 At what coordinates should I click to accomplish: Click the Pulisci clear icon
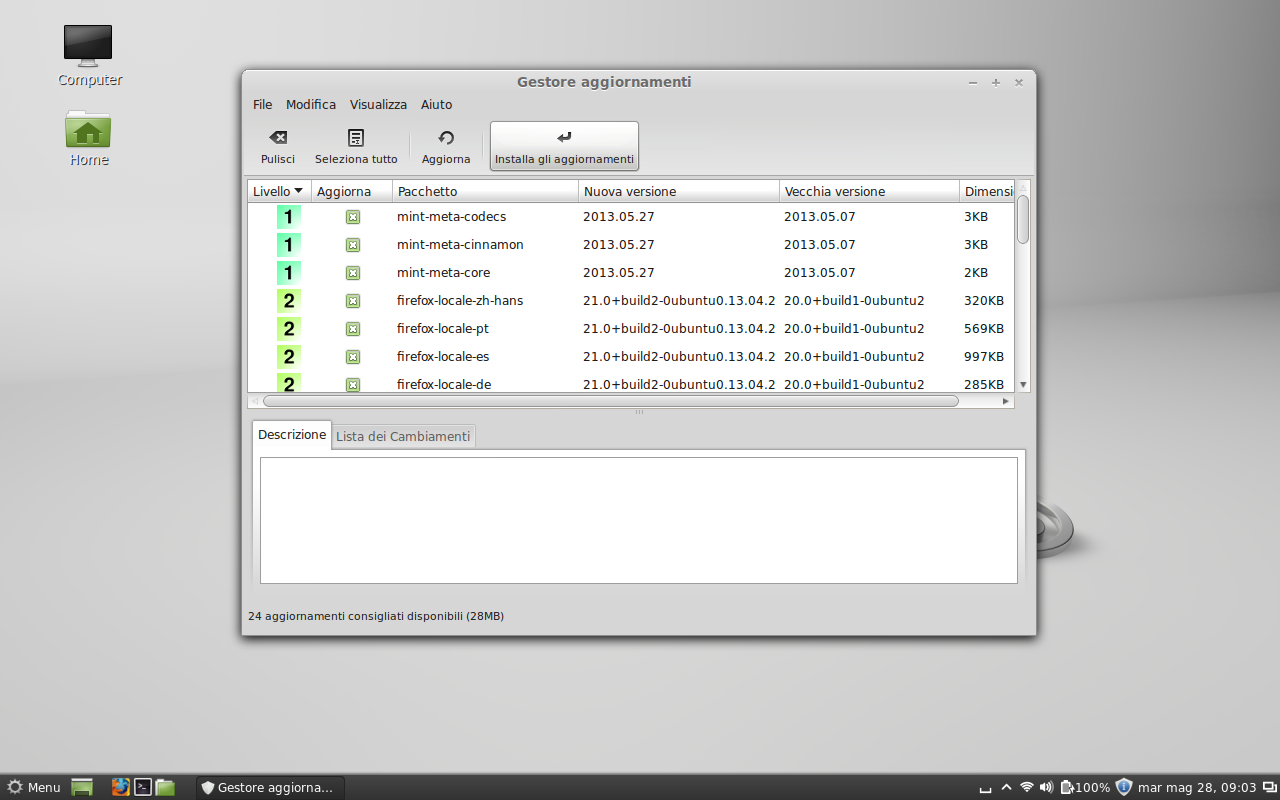(x=278, y=138)
